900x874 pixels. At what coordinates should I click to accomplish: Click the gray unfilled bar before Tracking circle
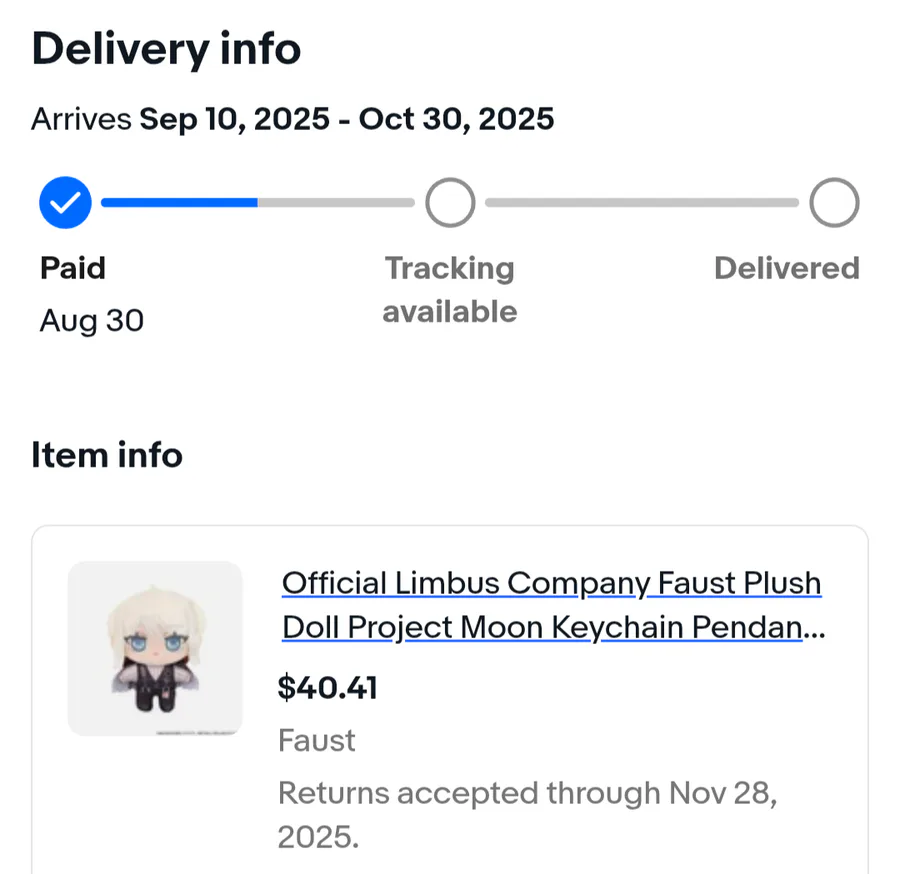pos(335,202)
